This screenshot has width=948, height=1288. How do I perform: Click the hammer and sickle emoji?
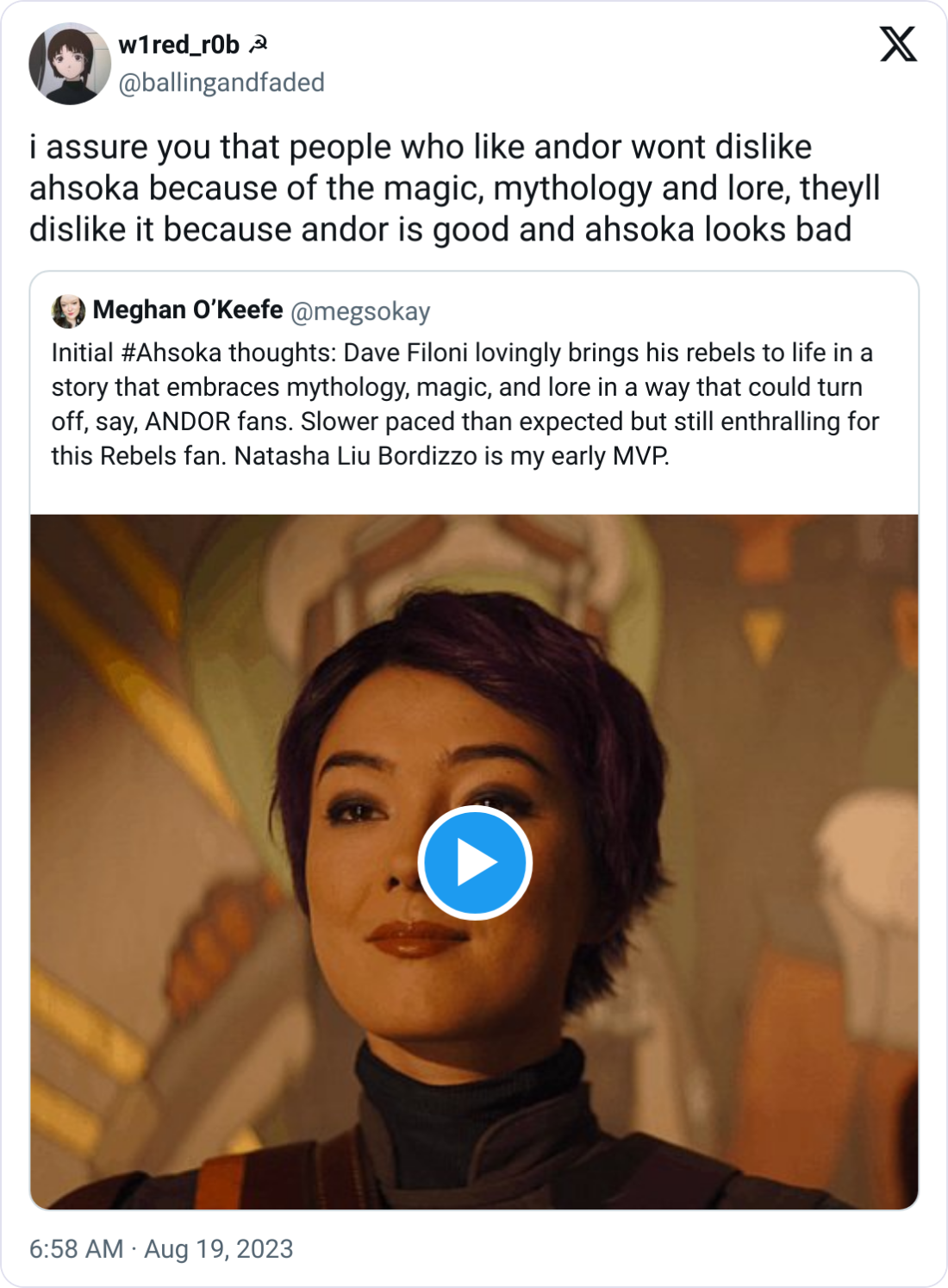258,44
